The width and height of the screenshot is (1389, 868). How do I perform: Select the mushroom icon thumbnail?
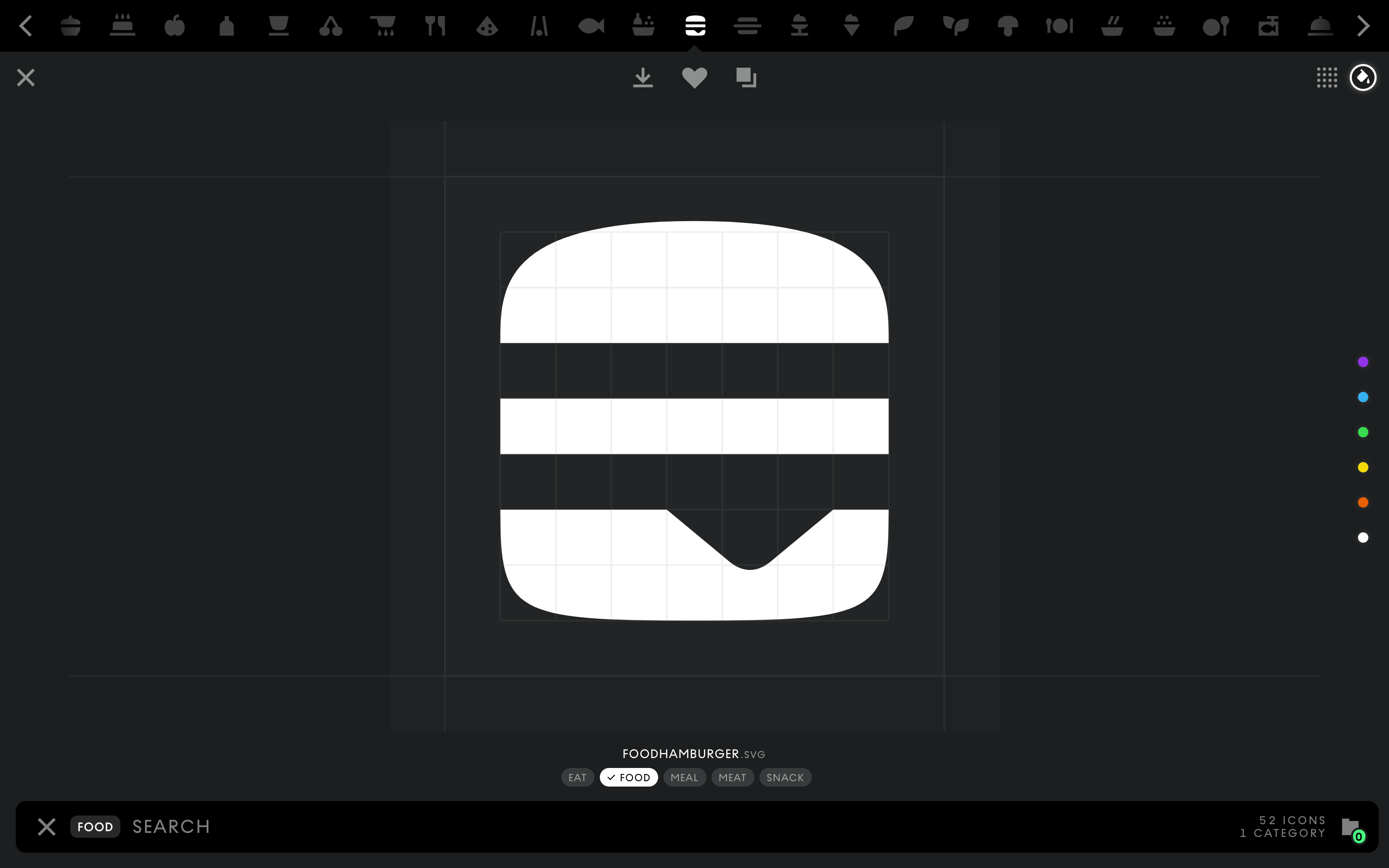[1007, 26]
